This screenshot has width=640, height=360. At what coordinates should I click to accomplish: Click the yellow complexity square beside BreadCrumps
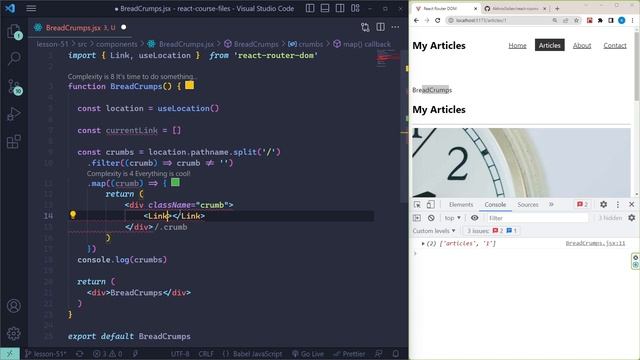(x=189, y=85)
